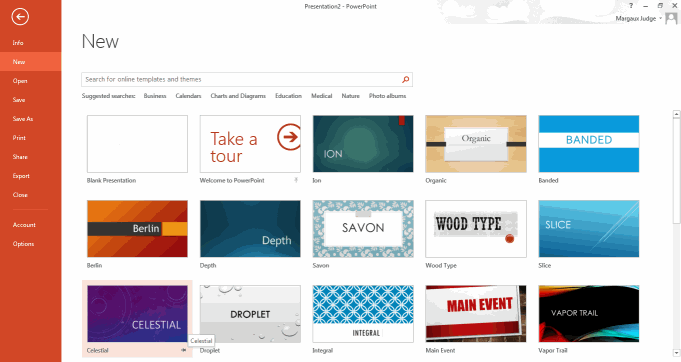Search suggested Nature templates

click(350, 96)
